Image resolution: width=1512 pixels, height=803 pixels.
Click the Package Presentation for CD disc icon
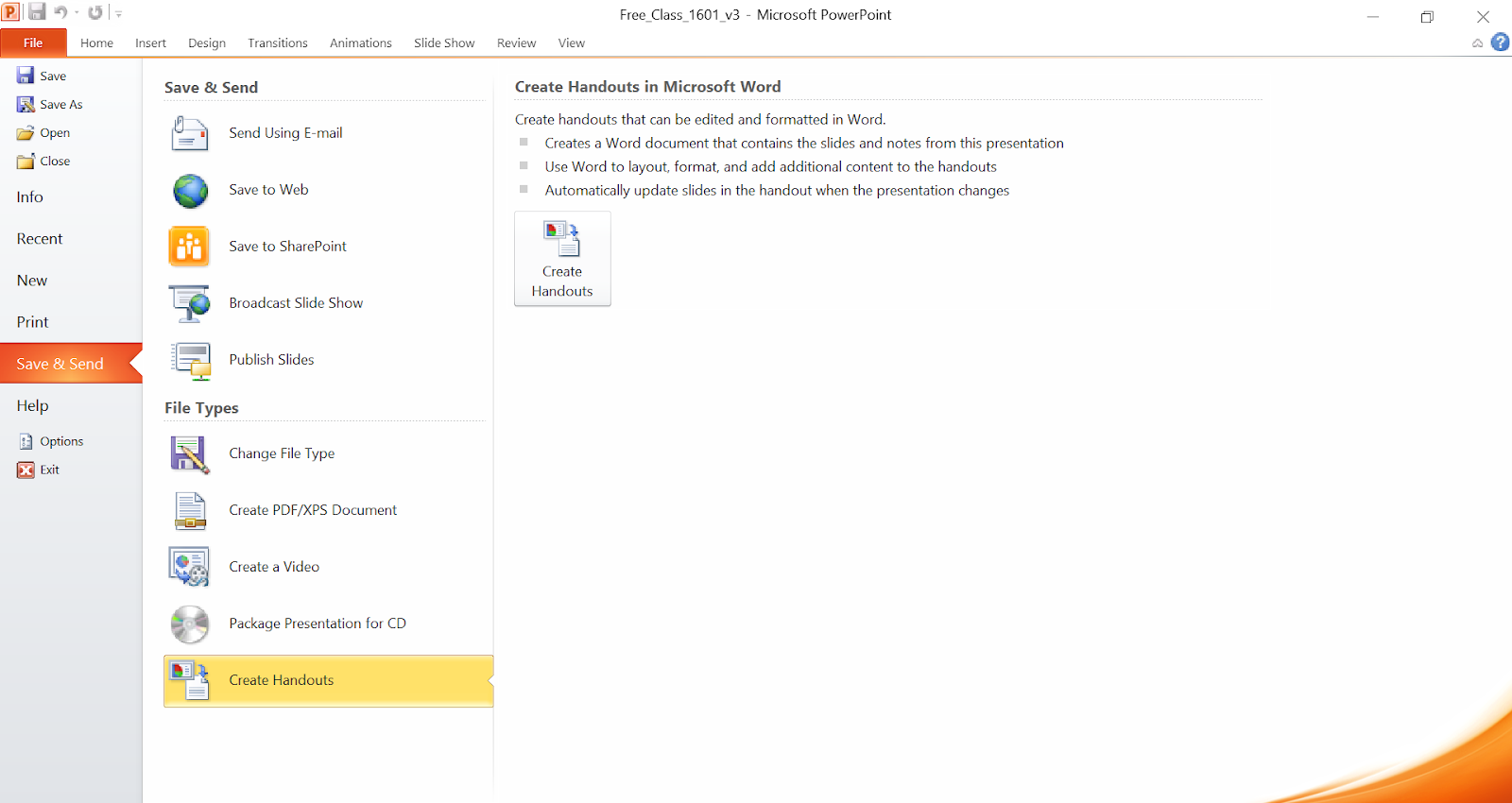(x=190, y=624)
